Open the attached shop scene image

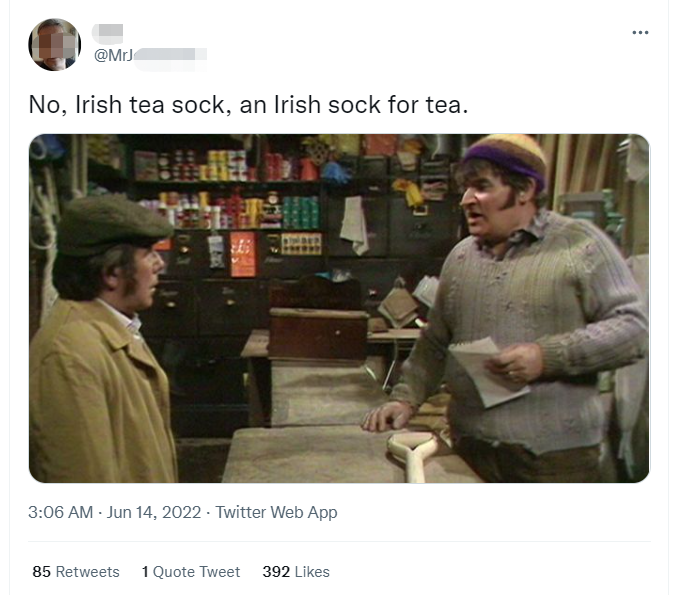(339, 308)
